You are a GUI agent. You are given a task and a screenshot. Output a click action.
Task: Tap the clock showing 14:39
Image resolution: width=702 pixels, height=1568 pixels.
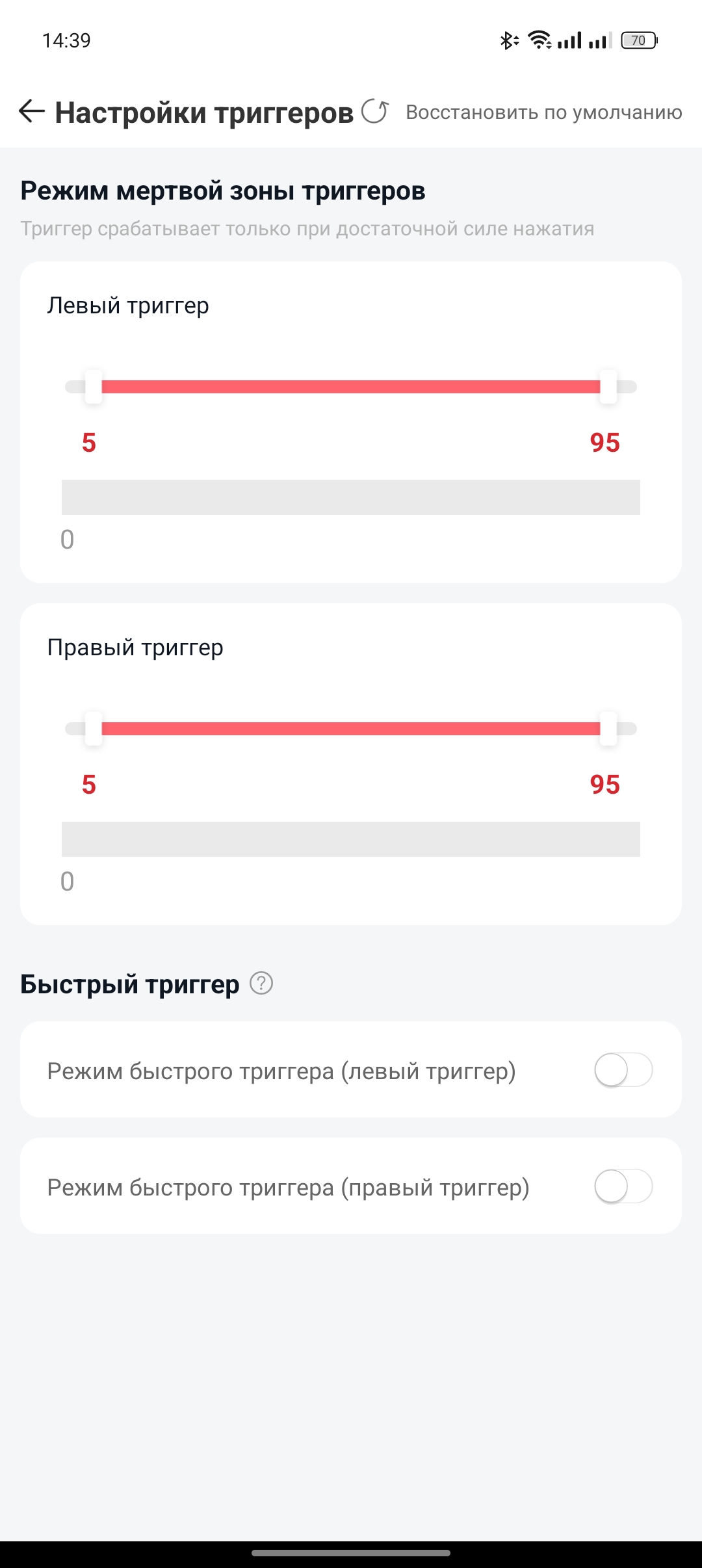click(x=66, y=40)
